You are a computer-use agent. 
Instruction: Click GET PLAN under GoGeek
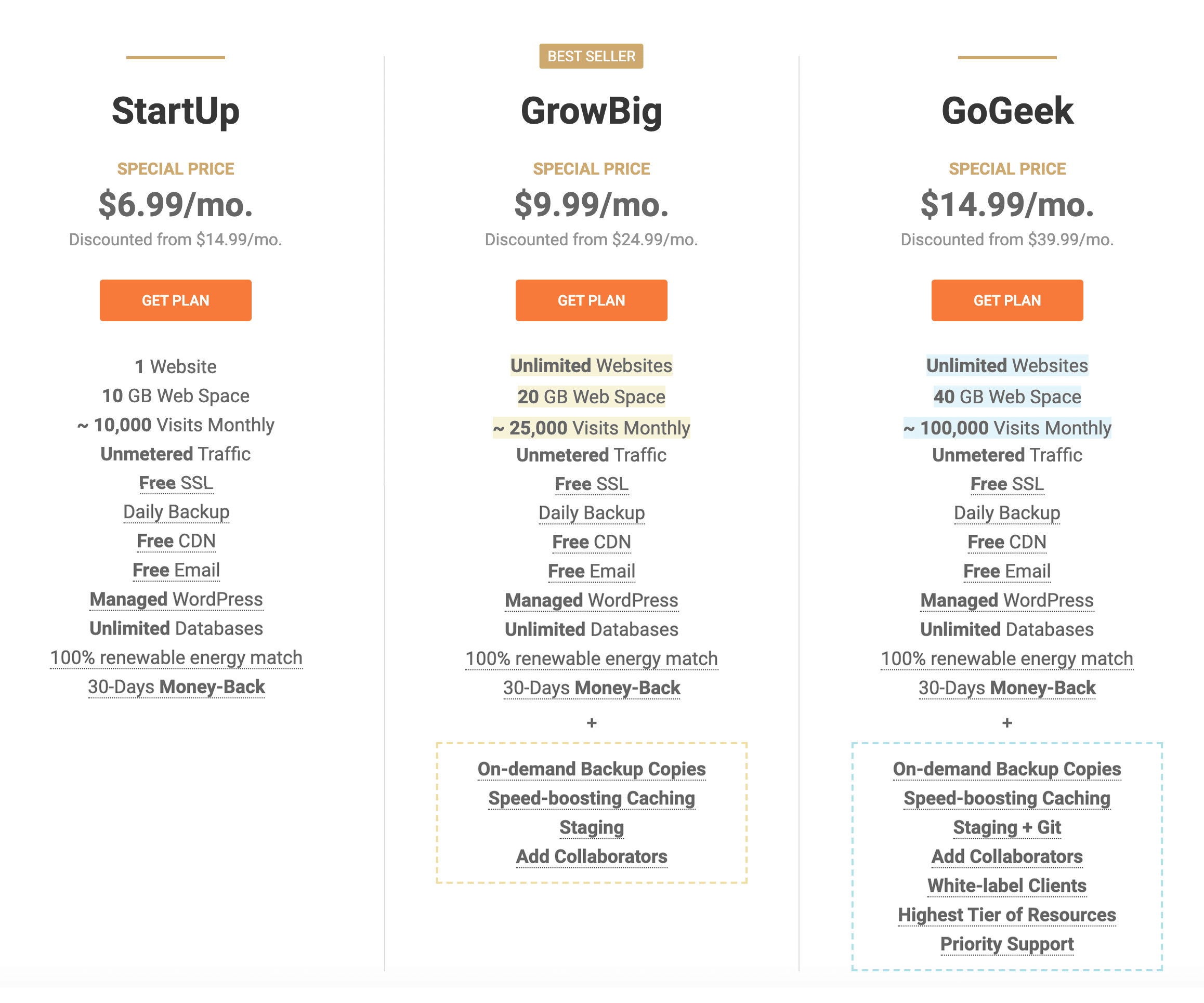[x=1007, y=300]
